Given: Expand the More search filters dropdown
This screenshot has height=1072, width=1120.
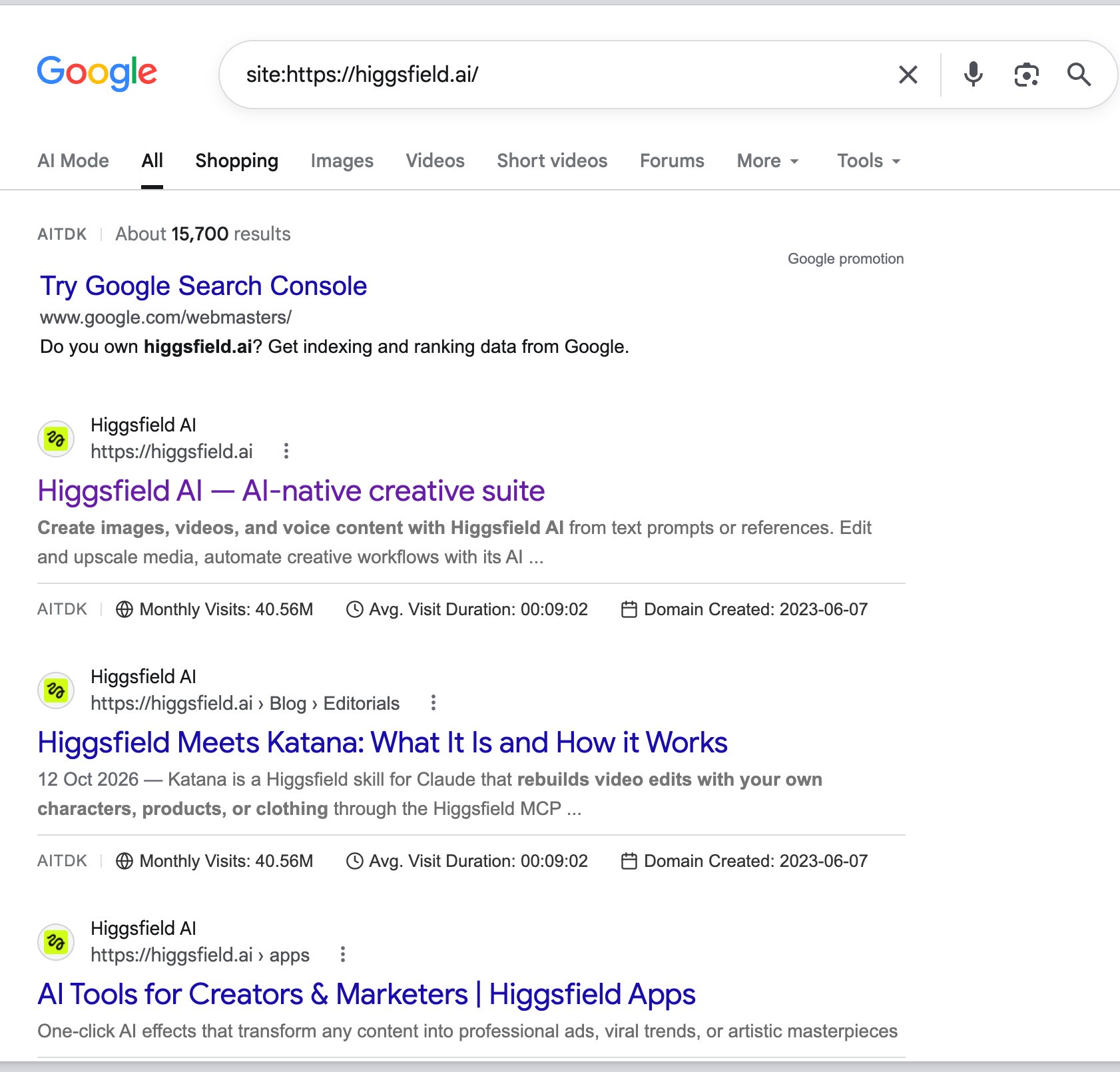Looking at the screenshot, I should tap(768, 161).
